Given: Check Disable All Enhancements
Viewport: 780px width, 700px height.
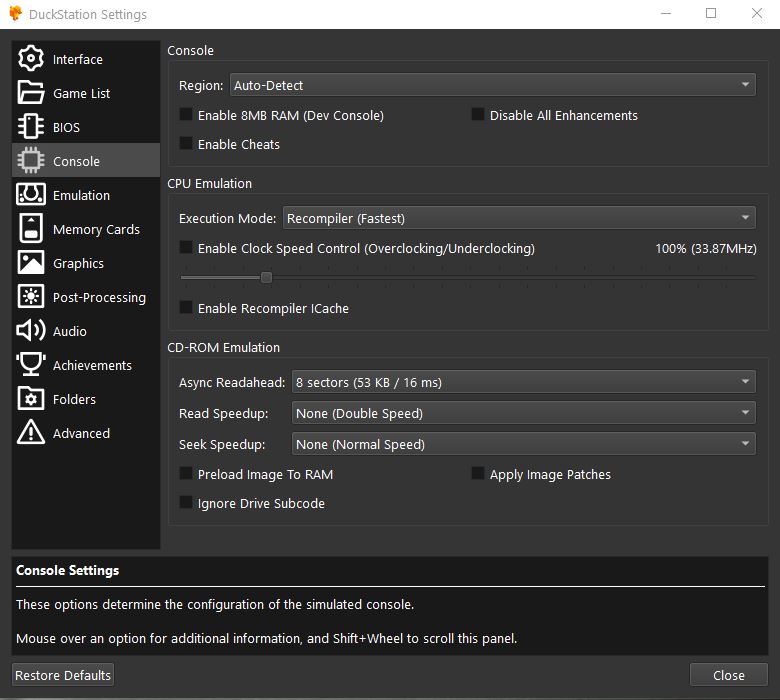Looking at the screenshot, I should (478, 114).
